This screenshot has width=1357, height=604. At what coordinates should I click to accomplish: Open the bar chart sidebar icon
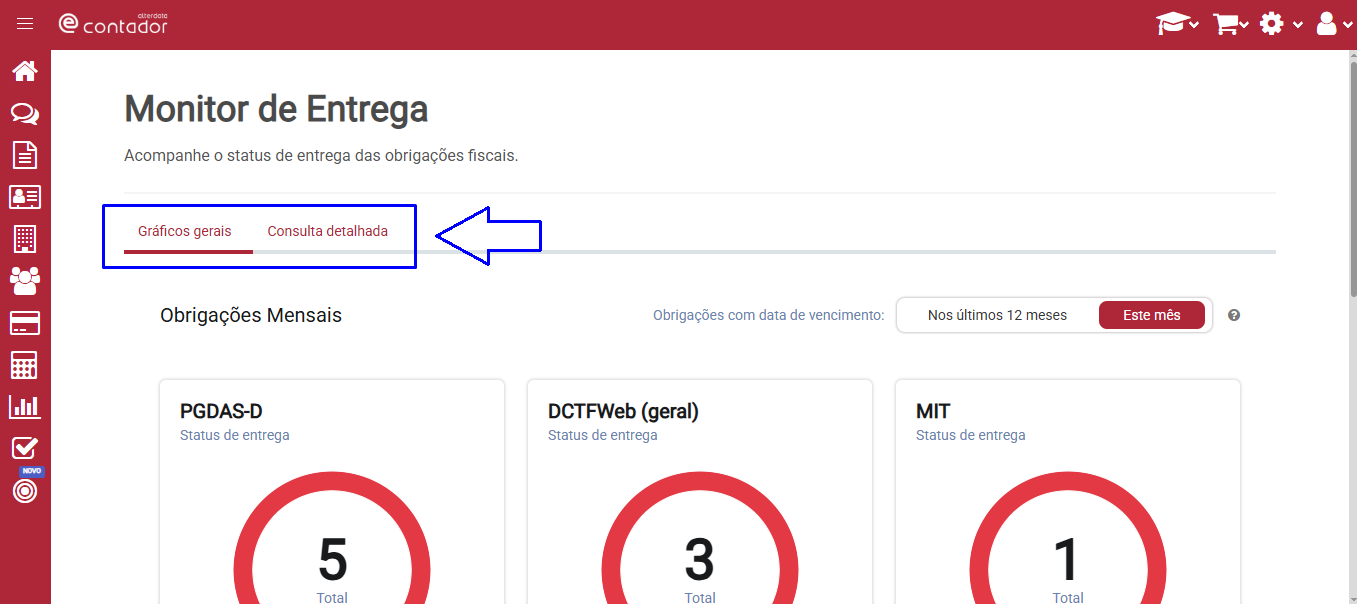tap(25, 406)
